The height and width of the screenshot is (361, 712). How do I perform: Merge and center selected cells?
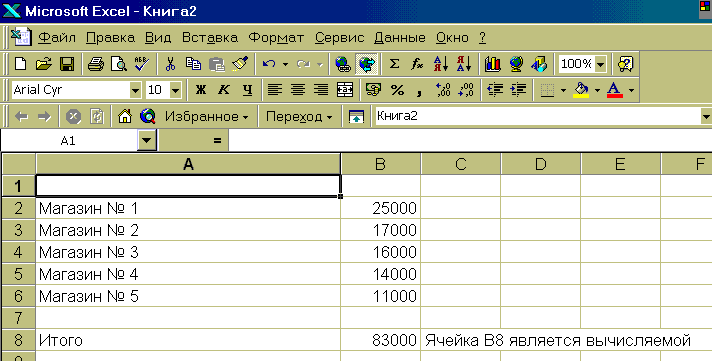345,90
